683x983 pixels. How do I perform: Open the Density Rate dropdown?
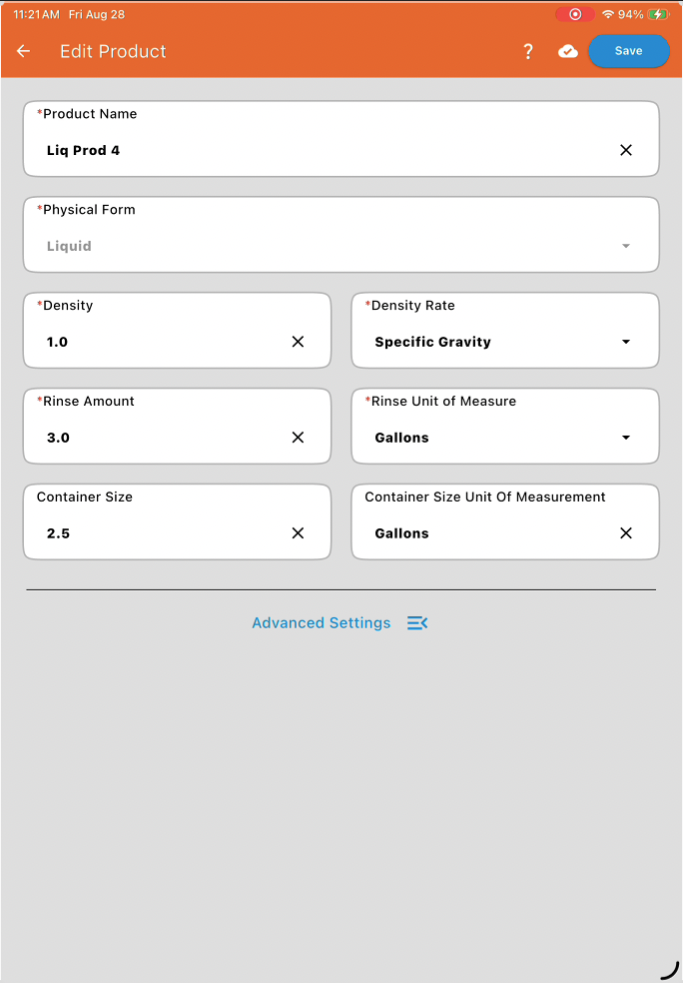[x=505, y=330]
